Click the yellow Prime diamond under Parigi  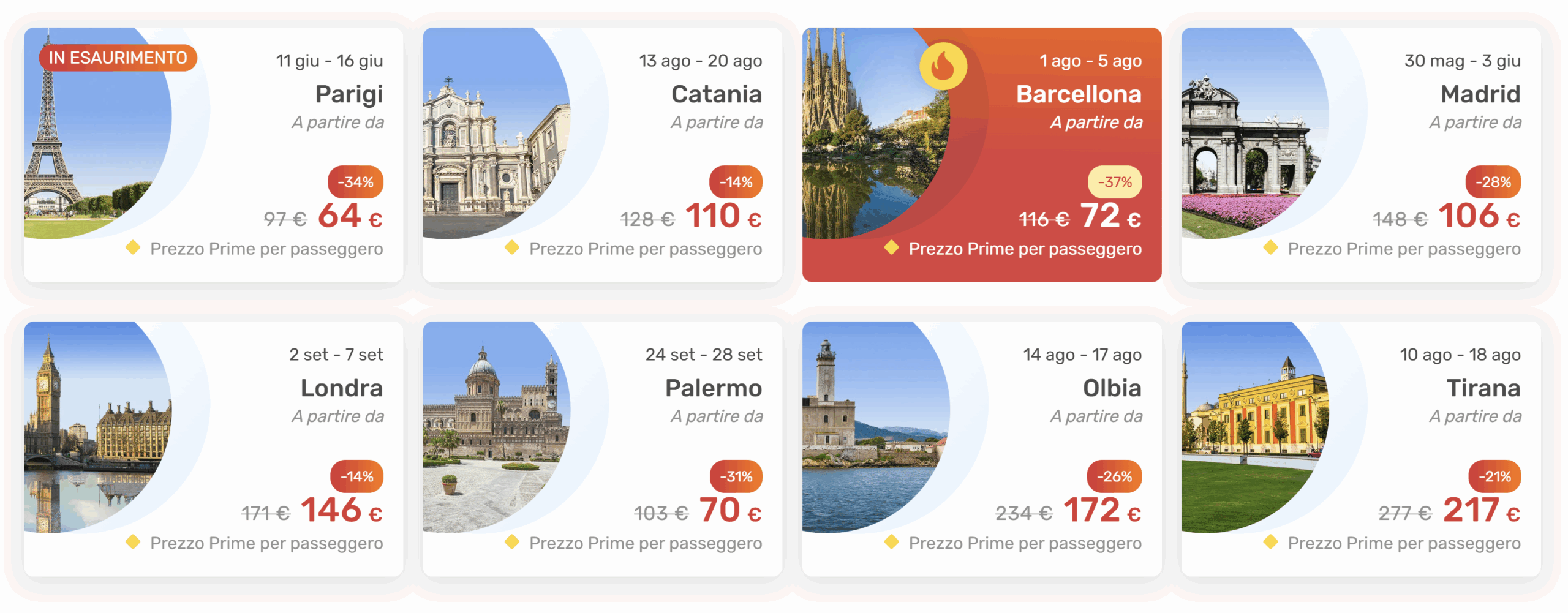pos(133,247)
